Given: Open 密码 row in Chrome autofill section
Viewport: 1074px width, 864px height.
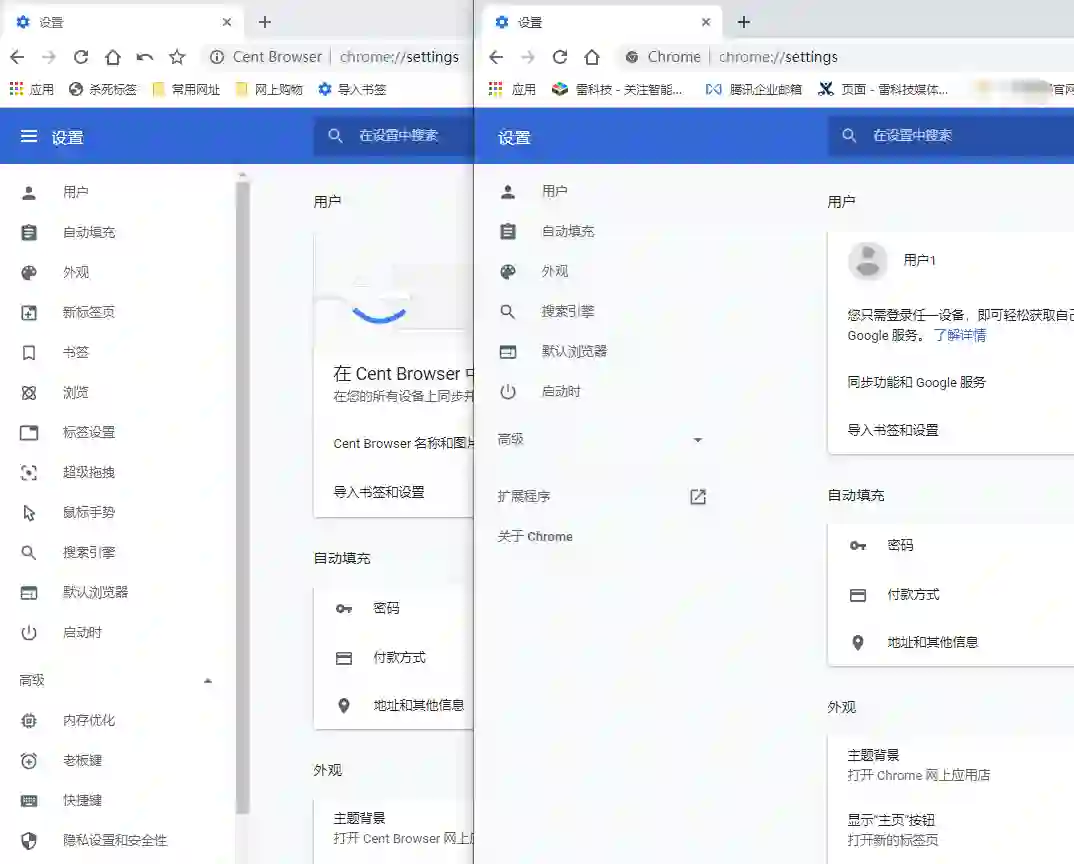Looking at the screenshot, I should click(951, 545).
